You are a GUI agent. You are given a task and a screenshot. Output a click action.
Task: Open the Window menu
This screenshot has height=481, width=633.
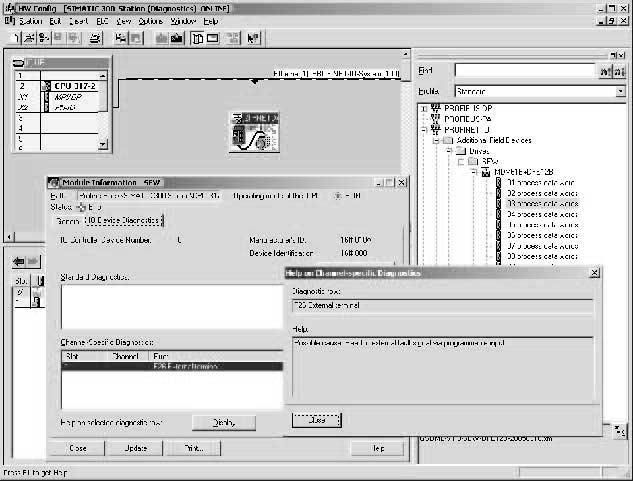click(183, 21)
